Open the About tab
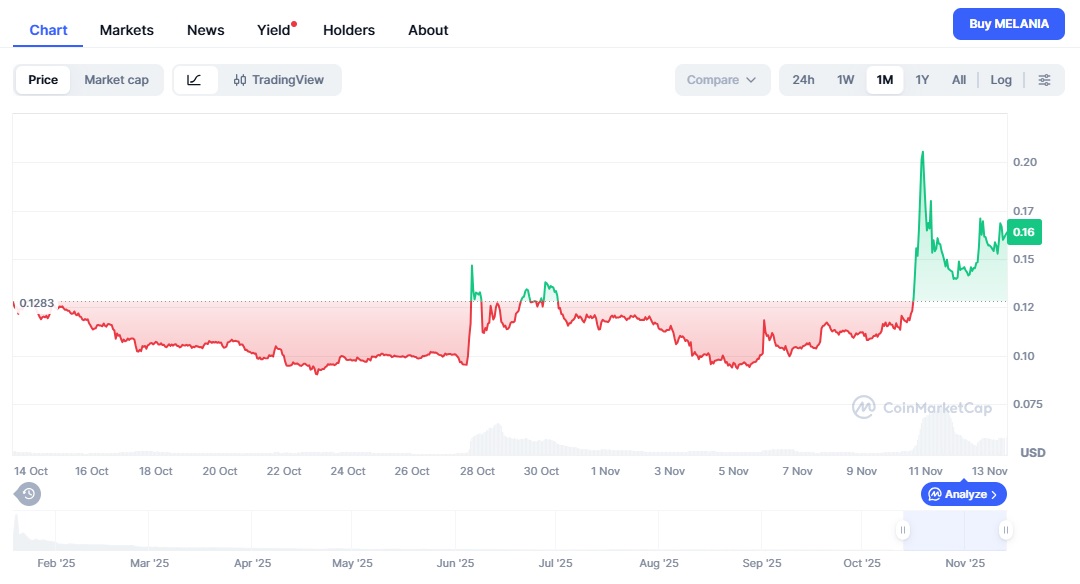 pyautogui.click(x=428, y=30)
